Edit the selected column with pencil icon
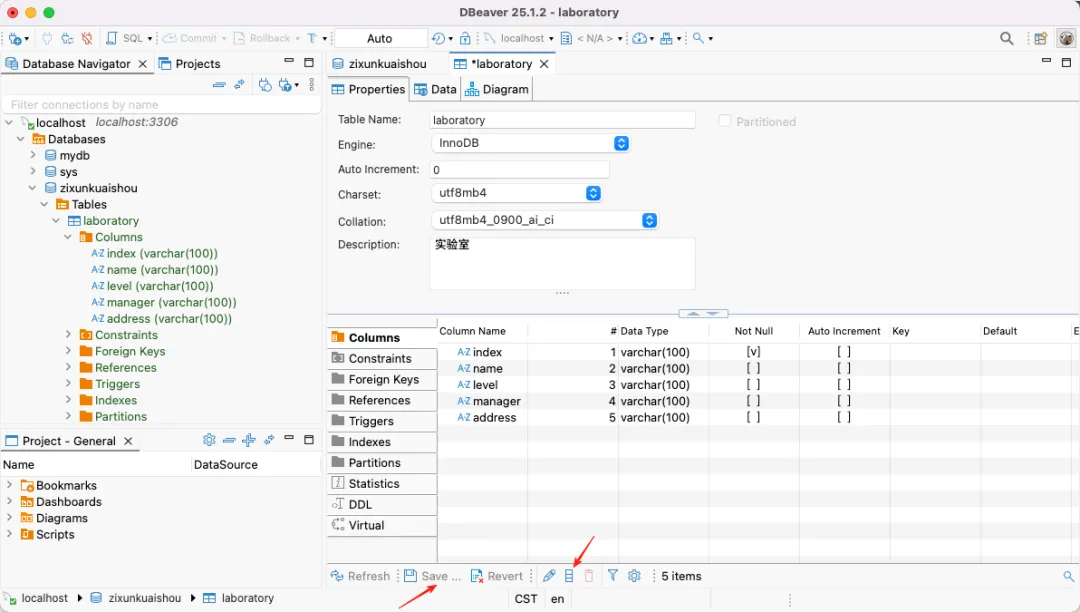This screenshot has width=1080, height=612. click(549, 576)
